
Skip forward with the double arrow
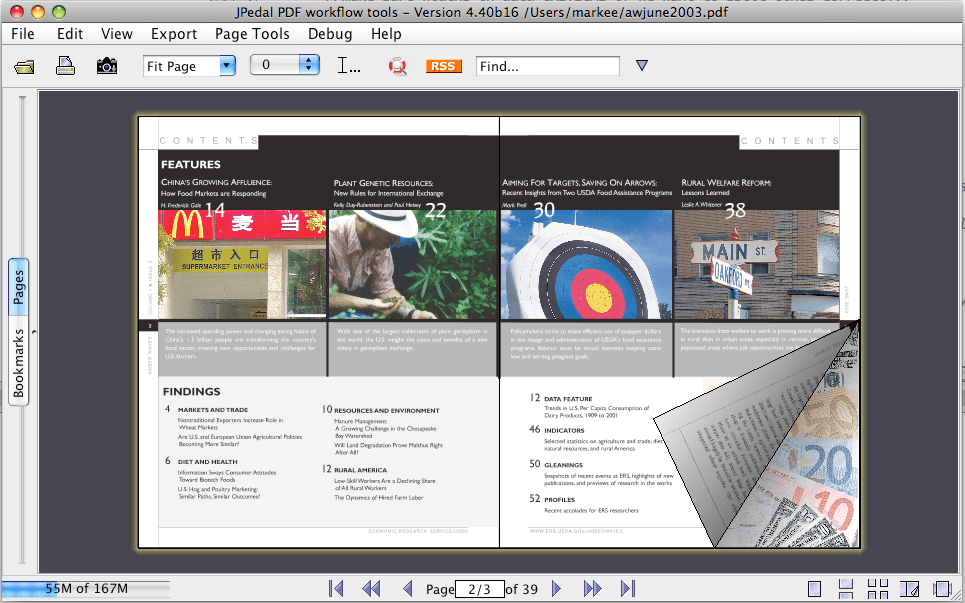[x=592, y=589]
